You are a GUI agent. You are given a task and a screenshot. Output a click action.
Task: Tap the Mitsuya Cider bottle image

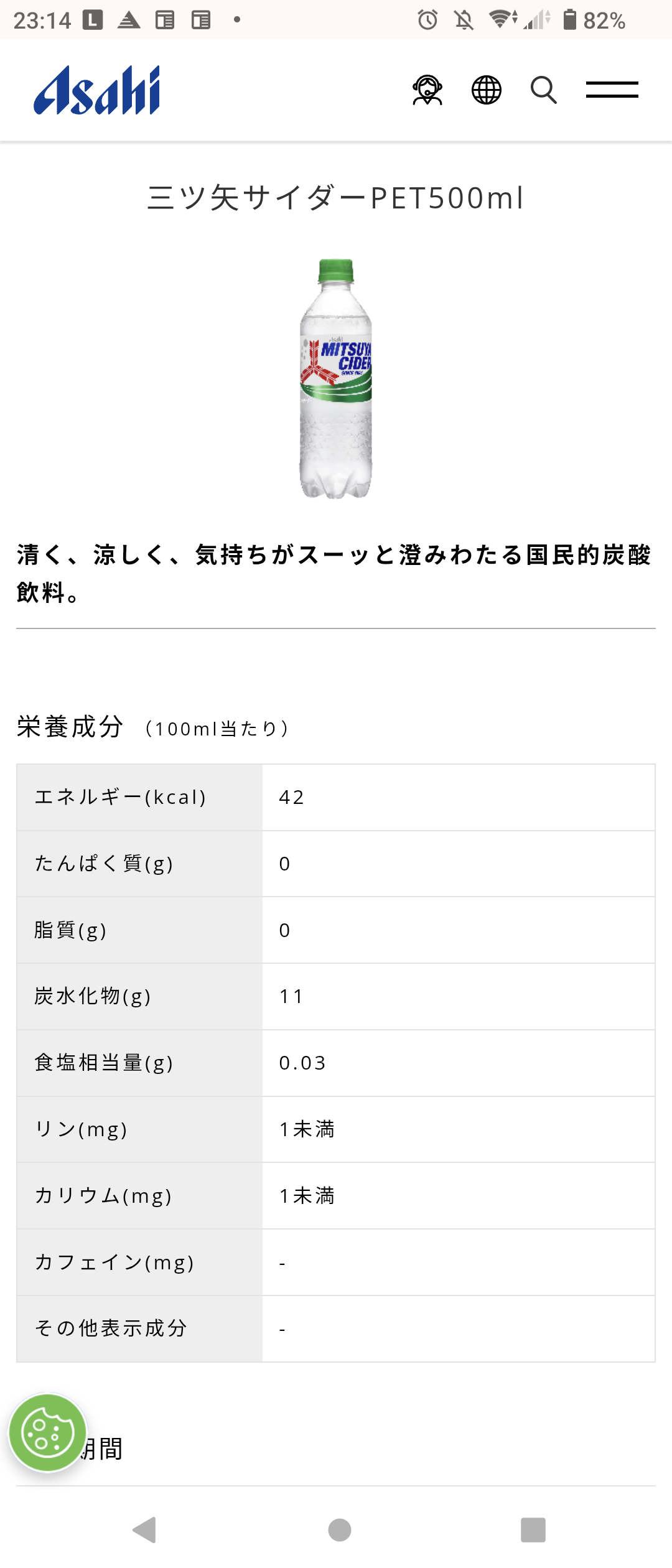(x=336, y=378)
